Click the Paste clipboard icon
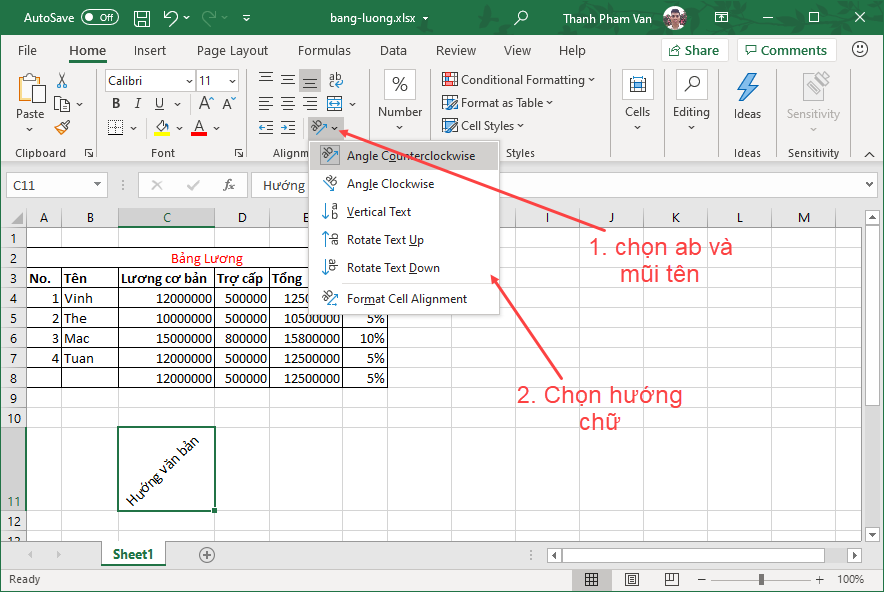This screenshot has width=884, height=592. (30, 89)
